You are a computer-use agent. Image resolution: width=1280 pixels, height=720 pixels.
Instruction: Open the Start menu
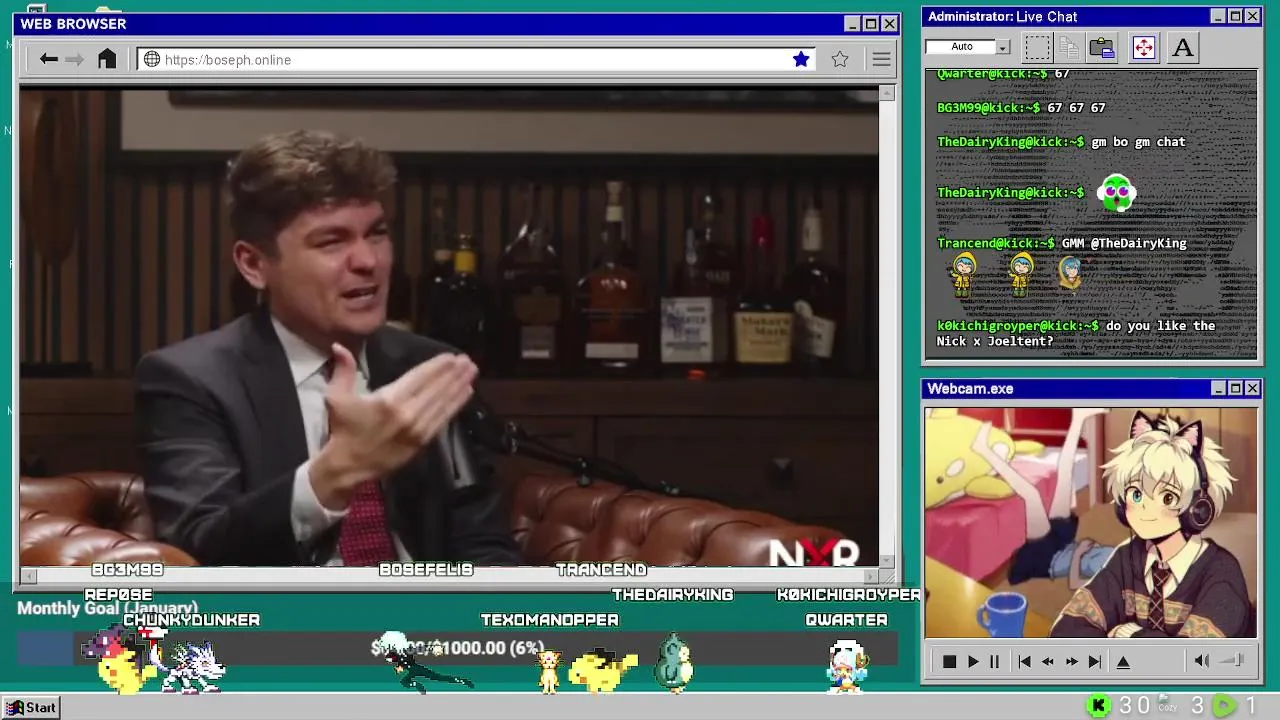pos(31,707)
